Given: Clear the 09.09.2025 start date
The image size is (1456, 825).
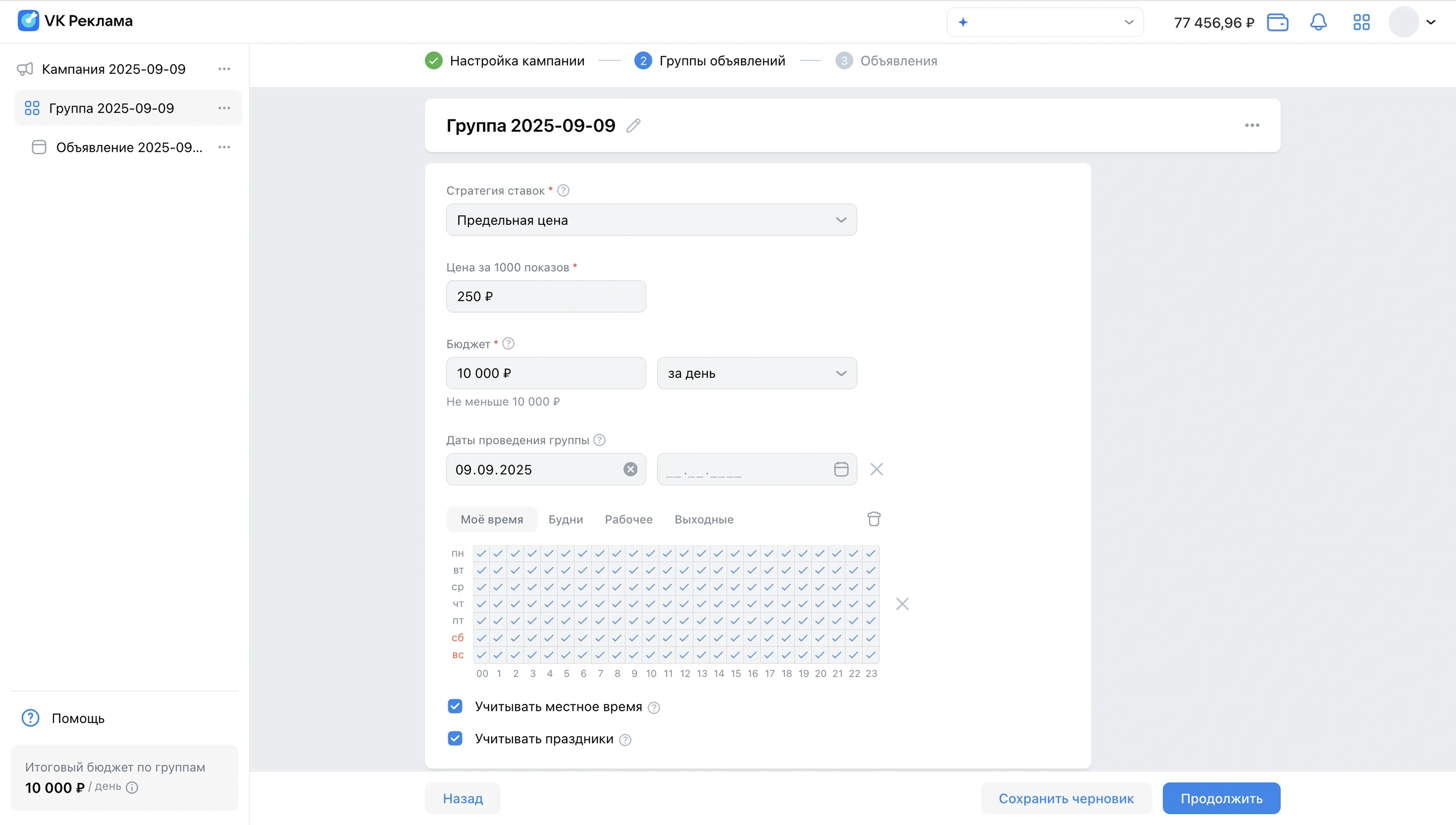Looking at the screenshot, I should [x=630, y=469].
